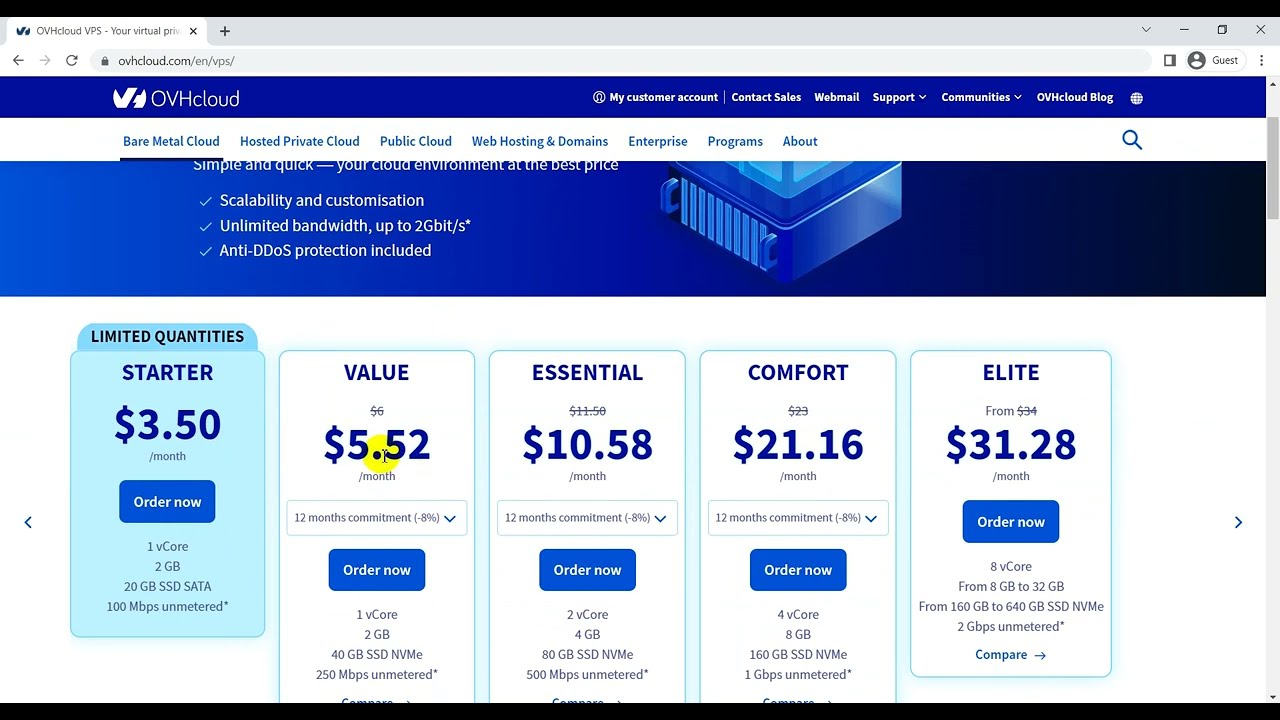Click "20 GB SSD SATA" Starter spec
This screenshot has height=720, width=1280.
(x=167, y=586)
